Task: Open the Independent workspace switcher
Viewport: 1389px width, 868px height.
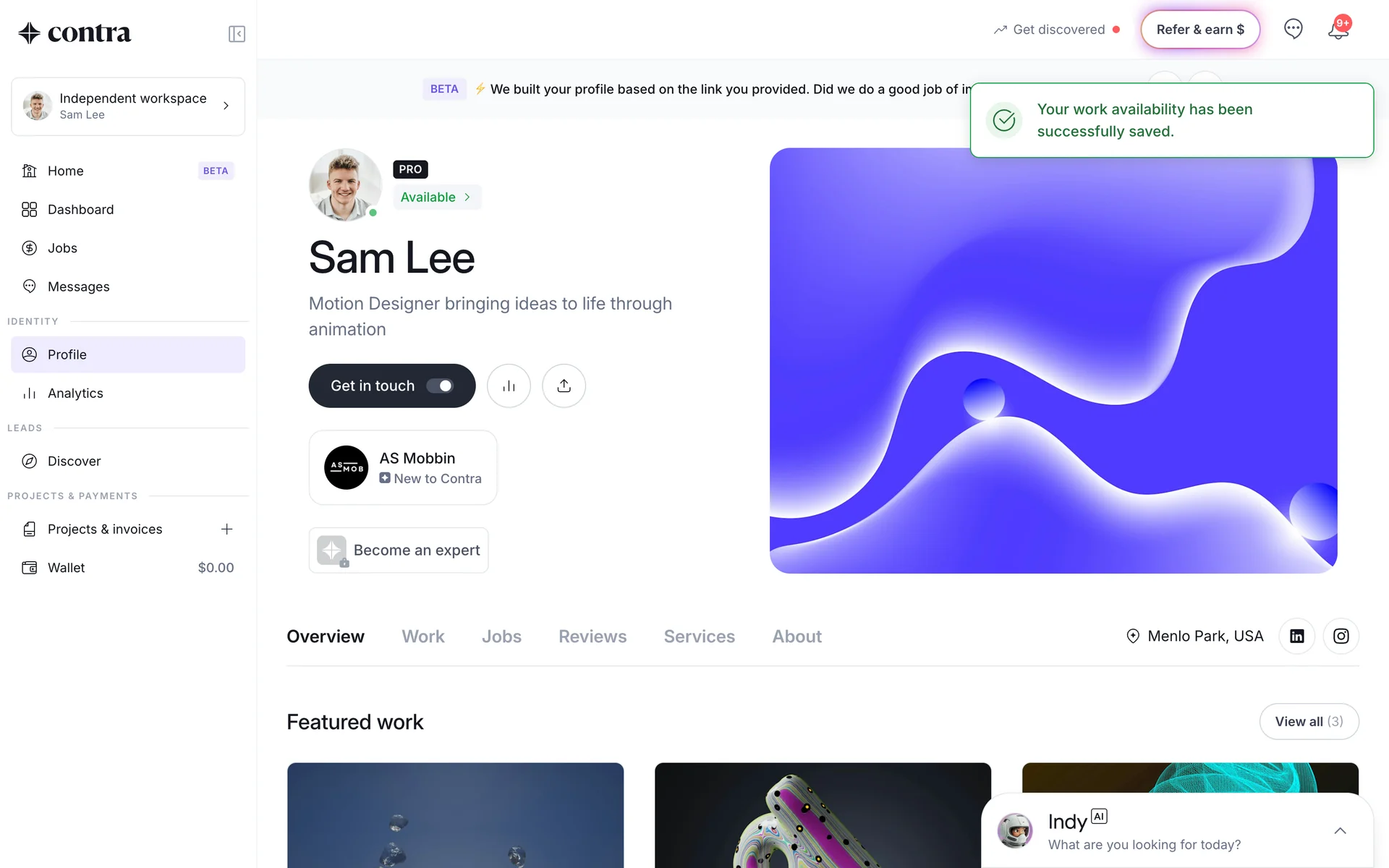Action: tap(128, 106)
